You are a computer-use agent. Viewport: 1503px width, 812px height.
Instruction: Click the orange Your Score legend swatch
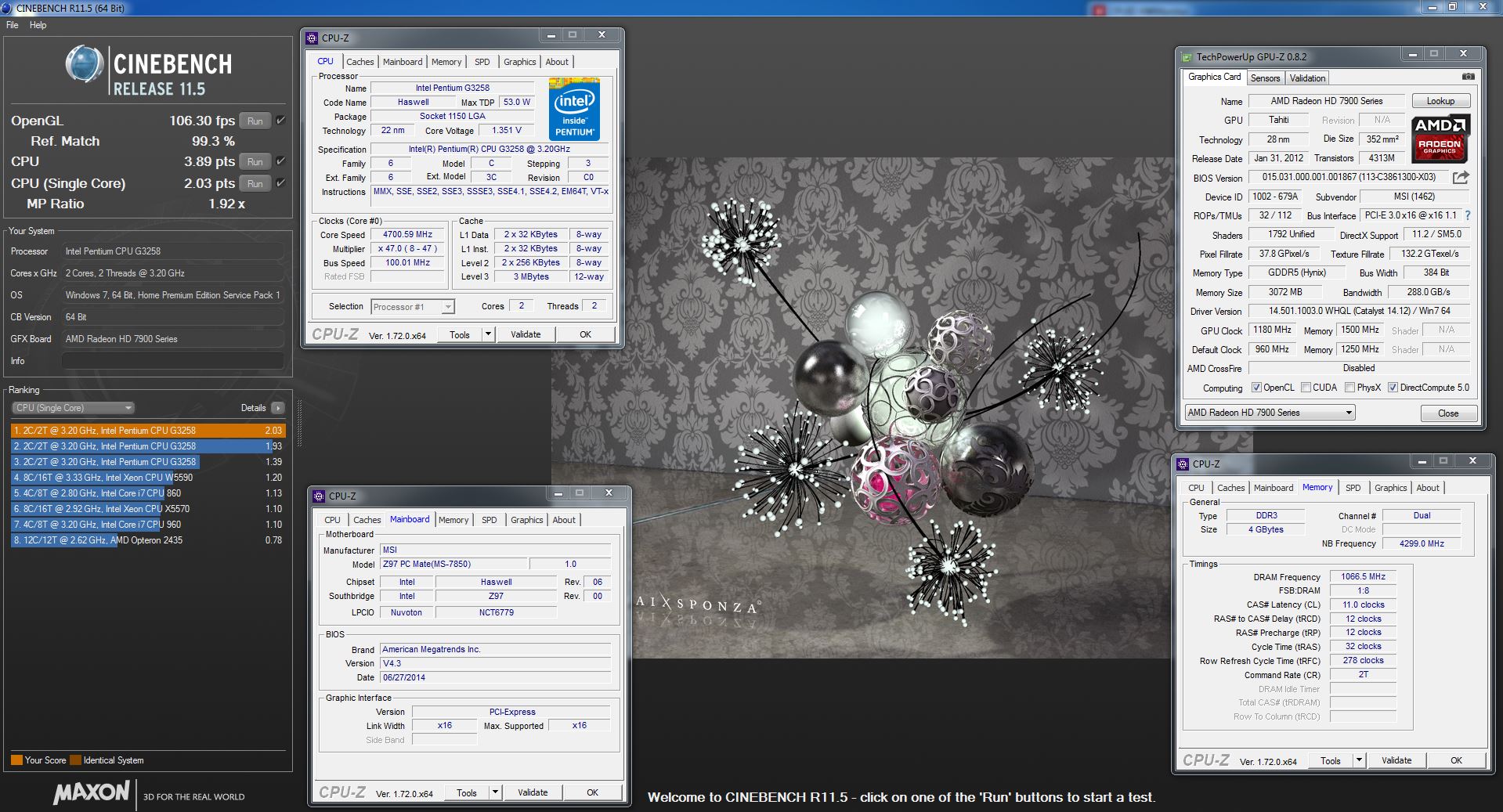point(16,760)
